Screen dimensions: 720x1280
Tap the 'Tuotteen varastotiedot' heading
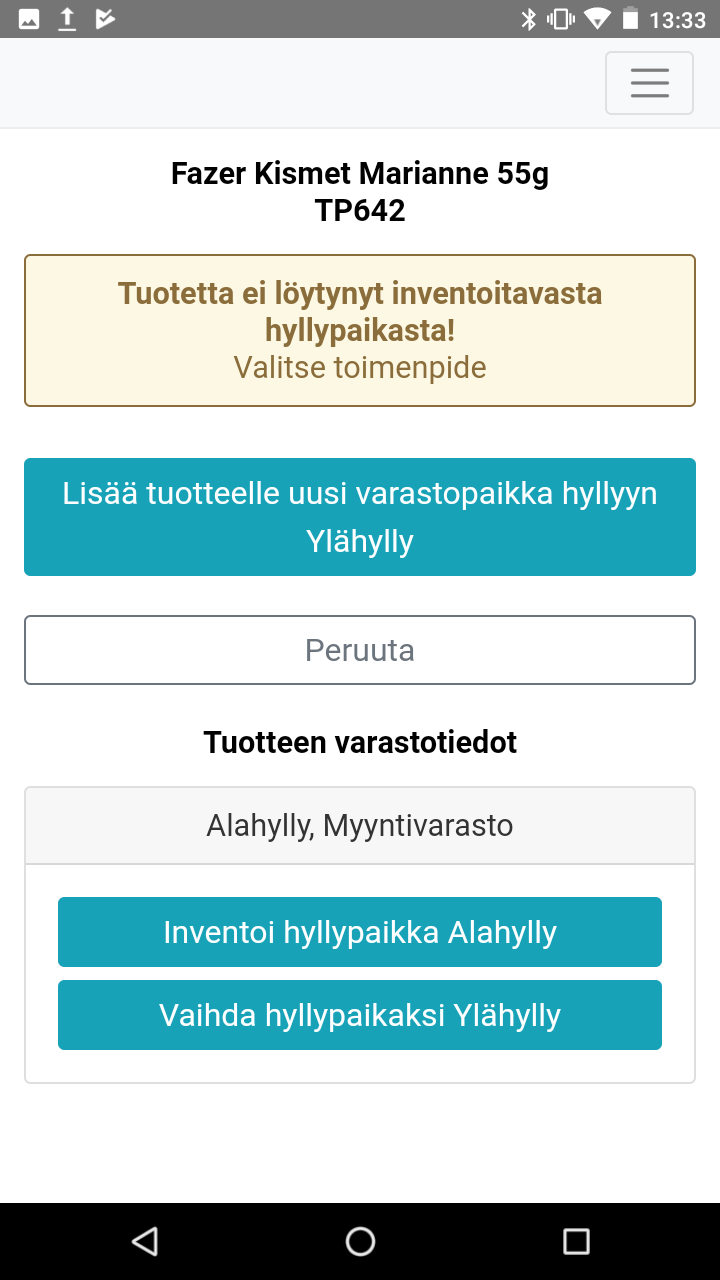[360, 742]
